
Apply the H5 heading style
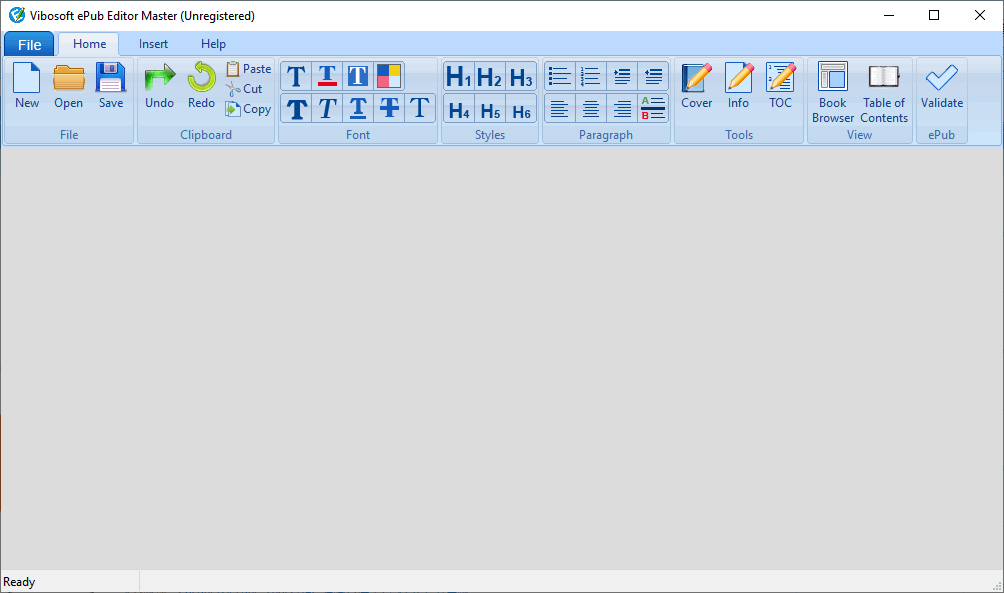click(490, 110)
